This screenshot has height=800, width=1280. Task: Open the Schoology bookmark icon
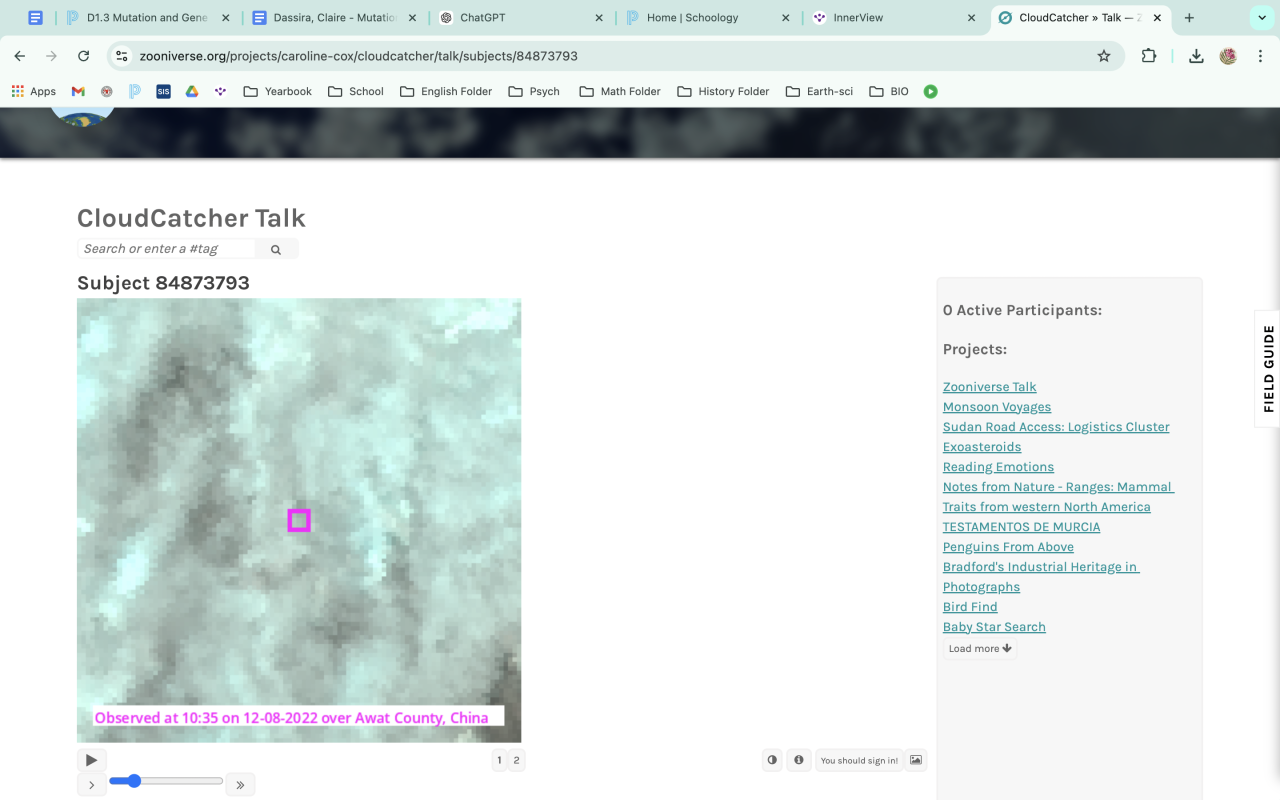point(135,91)
